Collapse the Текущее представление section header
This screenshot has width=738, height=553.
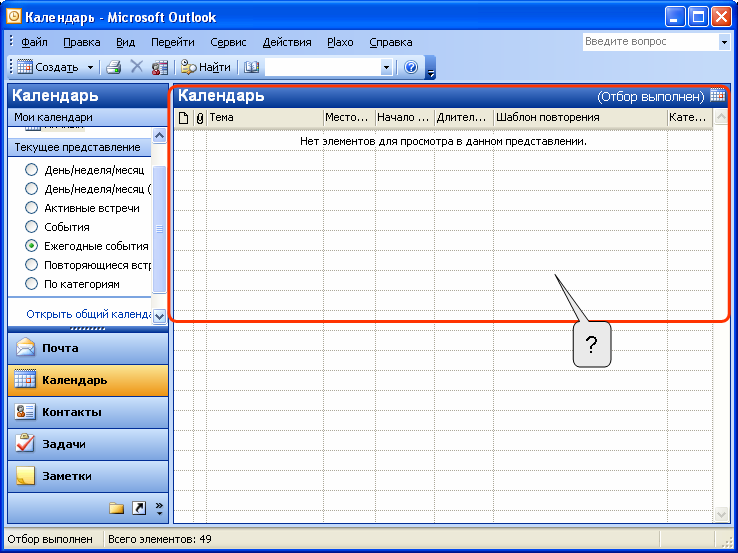80,147
